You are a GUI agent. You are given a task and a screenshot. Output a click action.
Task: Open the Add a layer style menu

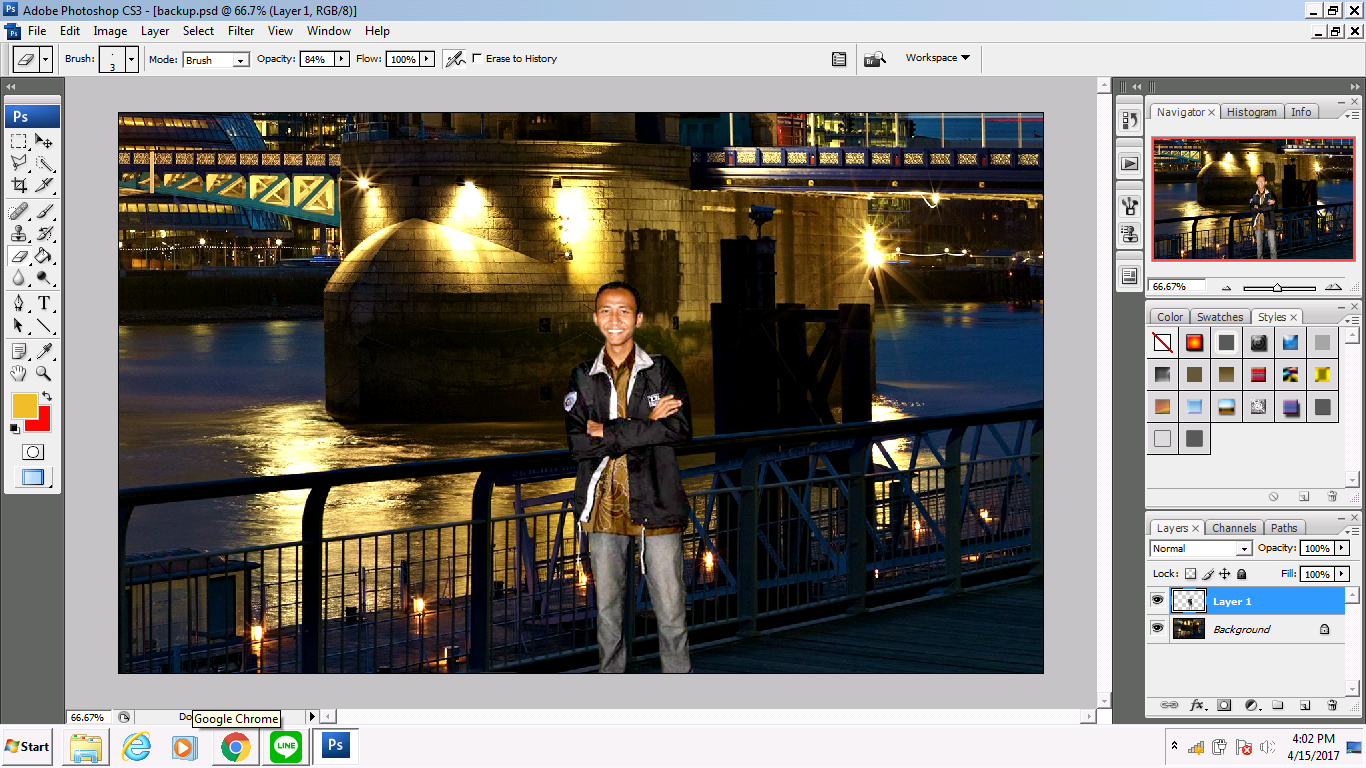(1196, 705)
